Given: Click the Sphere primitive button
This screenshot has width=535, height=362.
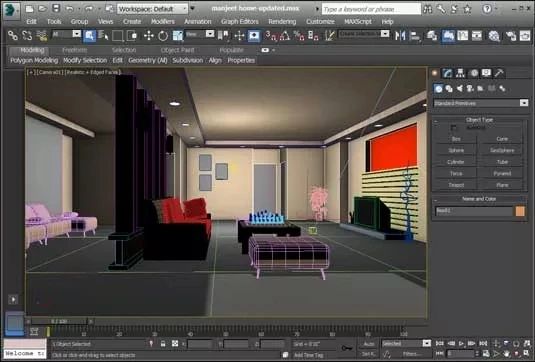Looking at the screenshot, I should click(456, 150).
